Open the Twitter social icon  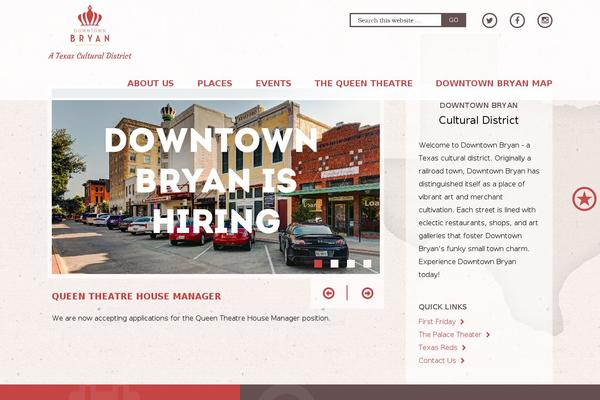coord(489,20)
